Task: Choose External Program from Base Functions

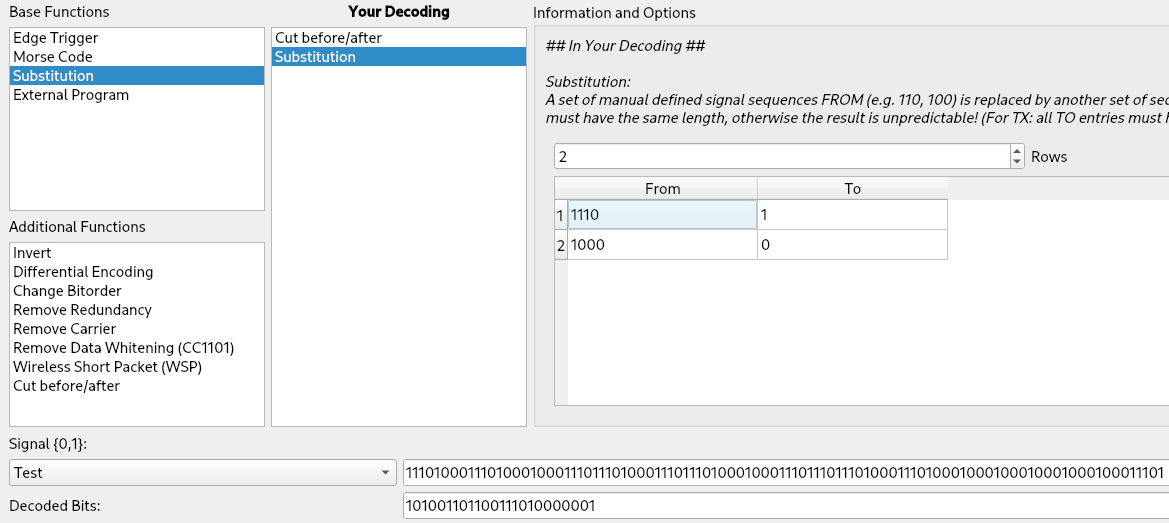Action: pyautogui.click(x=71, y=95)
